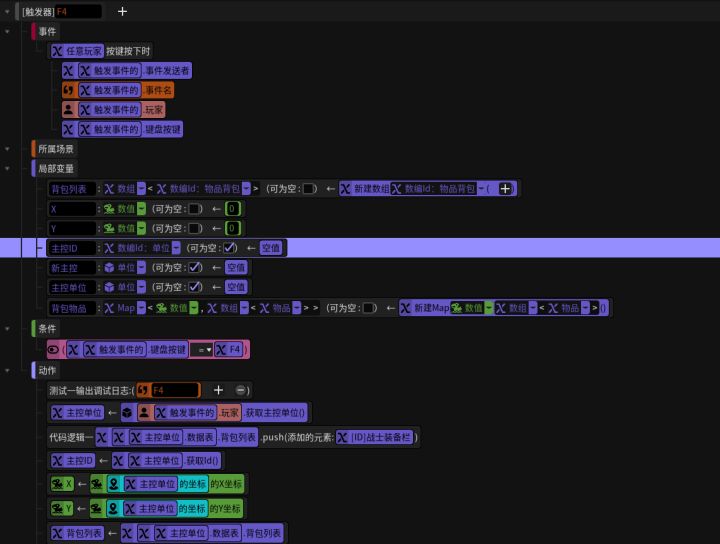720x544 pixels.
Task: Open the 数值 type dropdown for variable Y
Action: pyautogui.click(x=141, y=228)
